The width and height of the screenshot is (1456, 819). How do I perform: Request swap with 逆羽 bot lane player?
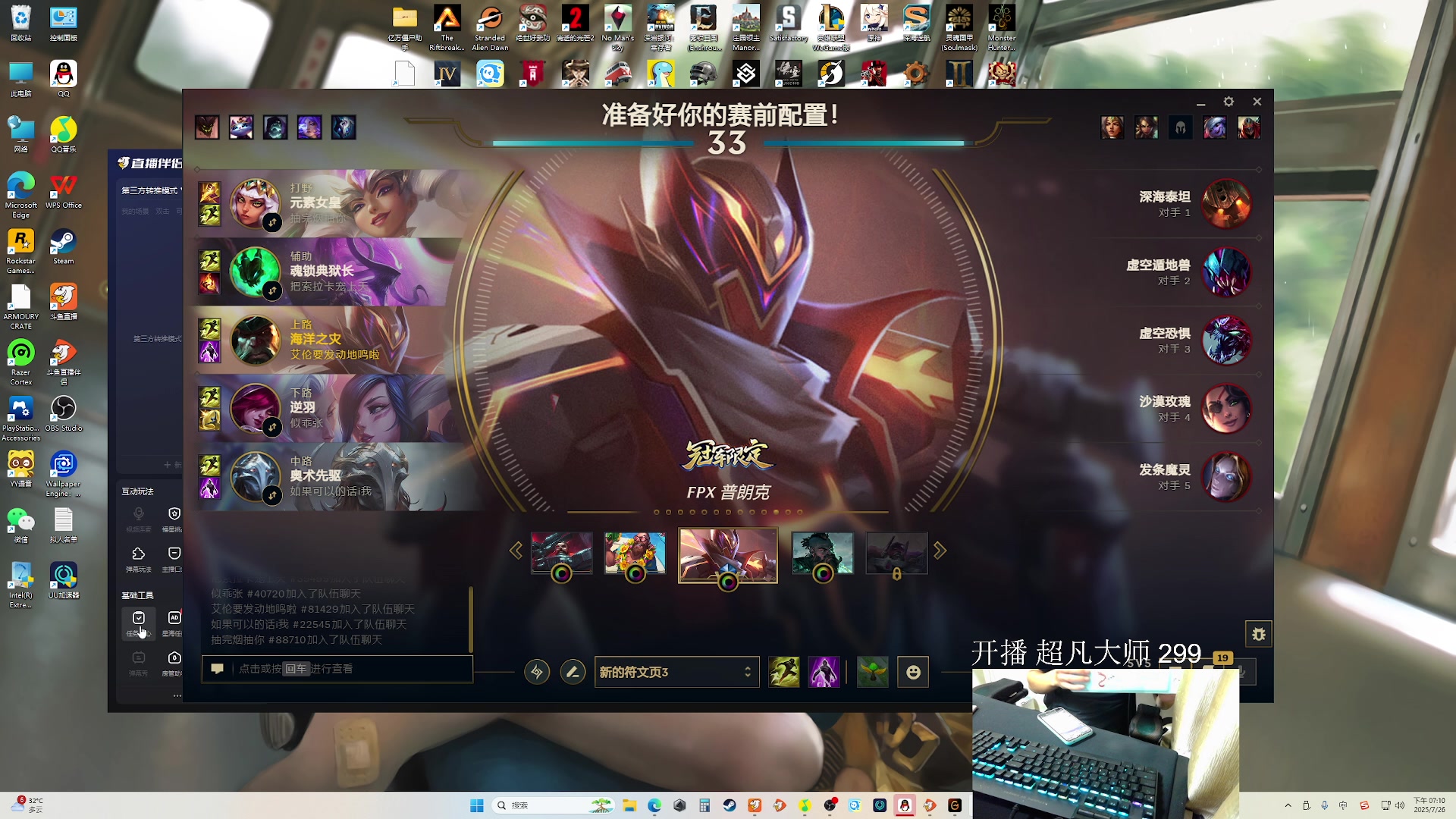click(272, 427)
